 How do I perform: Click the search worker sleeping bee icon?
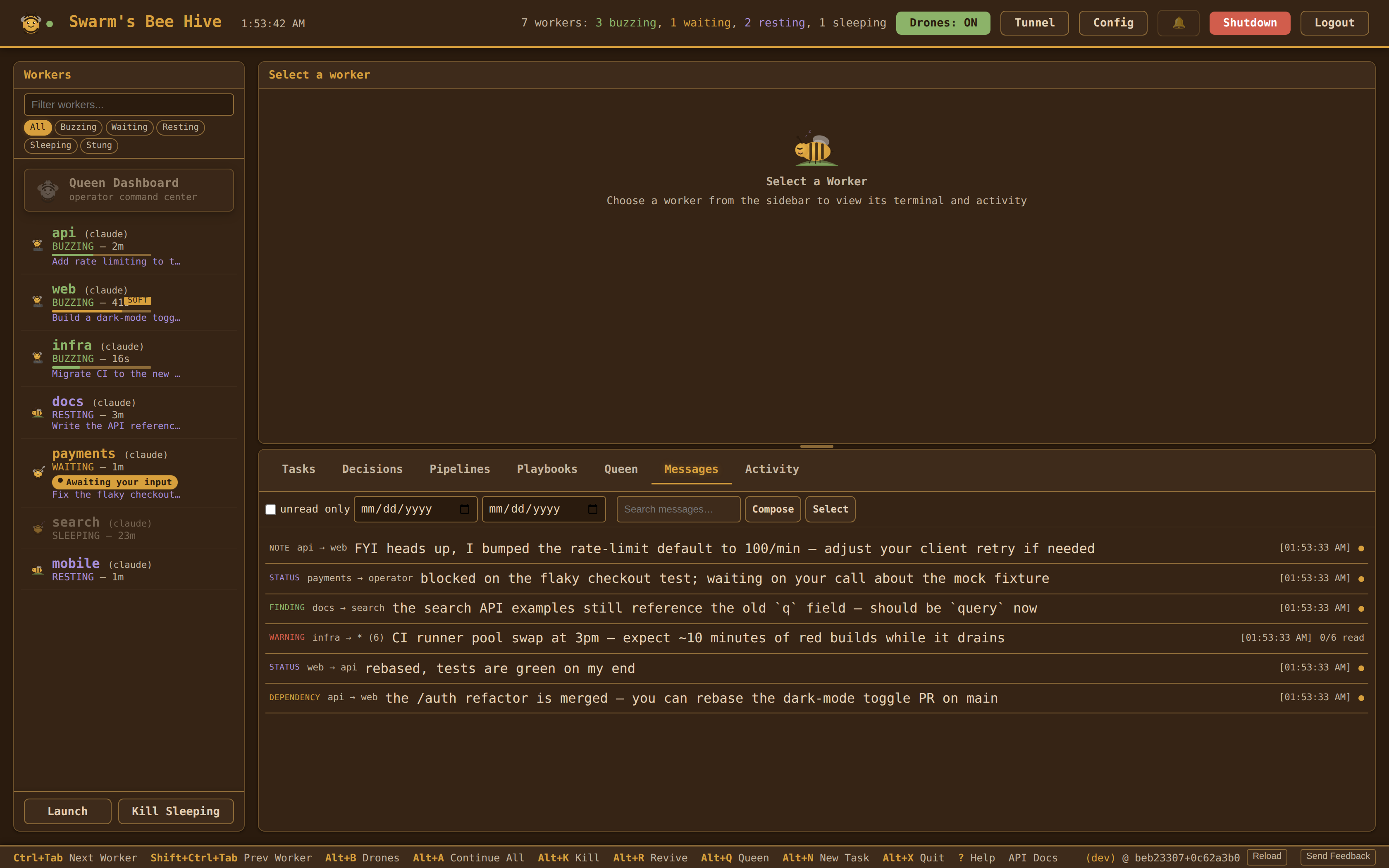pyautogui.click(x=38, y=528)
